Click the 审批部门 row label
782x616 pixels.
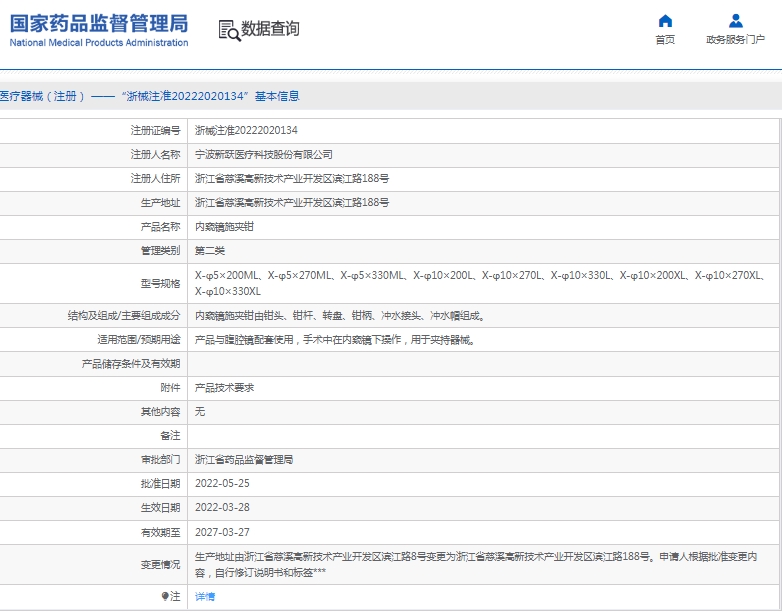pyautogui.click(x=161, y=460)
